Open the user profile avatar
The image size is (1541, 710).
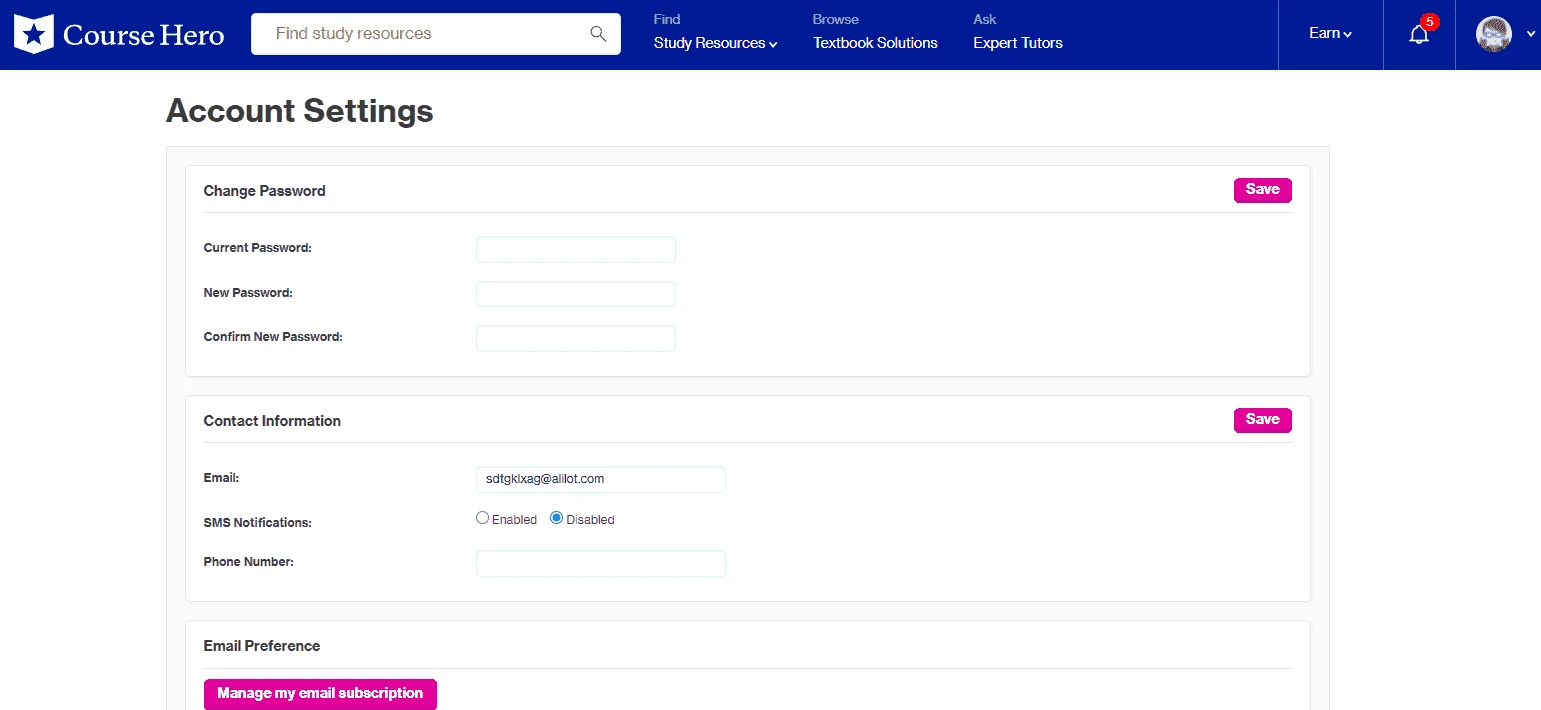[x=1494, y=34]
